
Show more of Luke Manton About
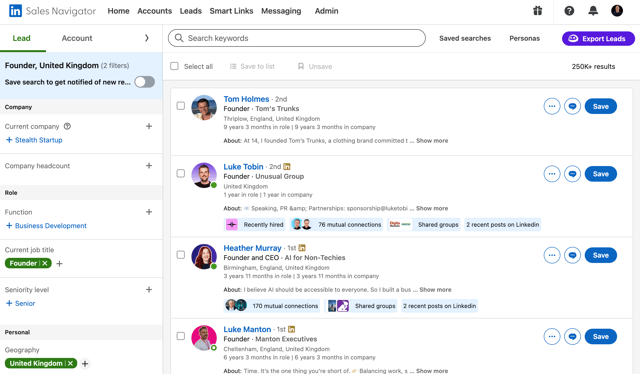click(432, 371)
